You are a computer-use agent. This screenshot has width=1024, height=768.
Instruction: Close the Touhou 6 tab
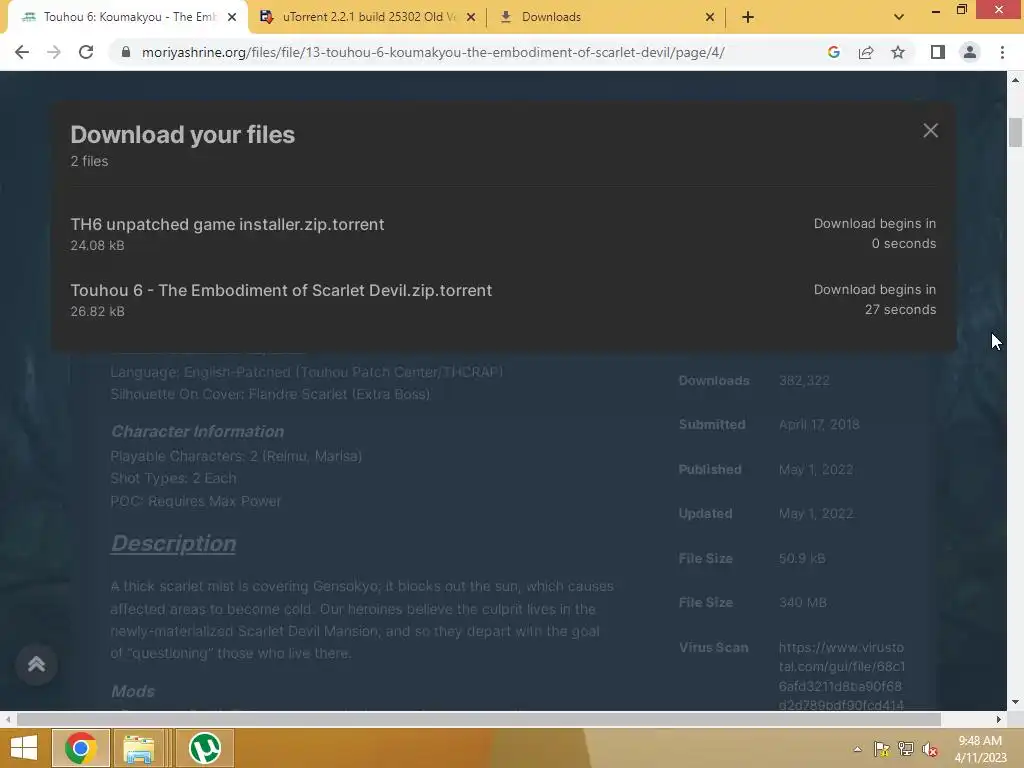[232, 17]
